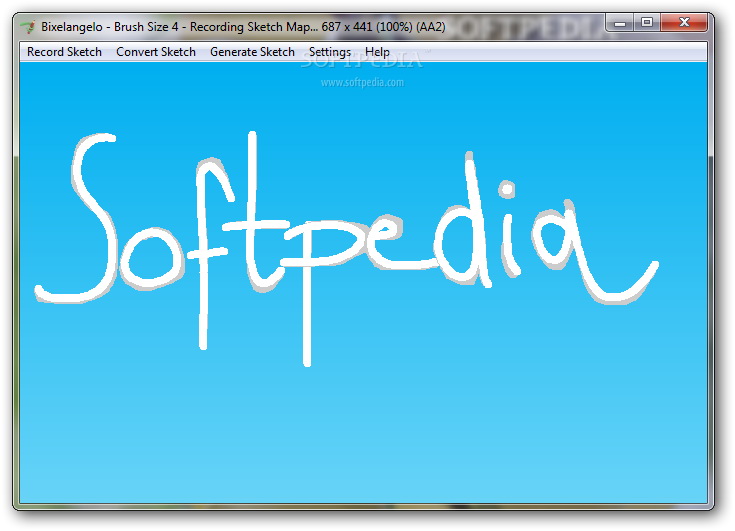Open the Generate Sketch menu
This screenshot has height=531, width=735.
tap(252, 52)
